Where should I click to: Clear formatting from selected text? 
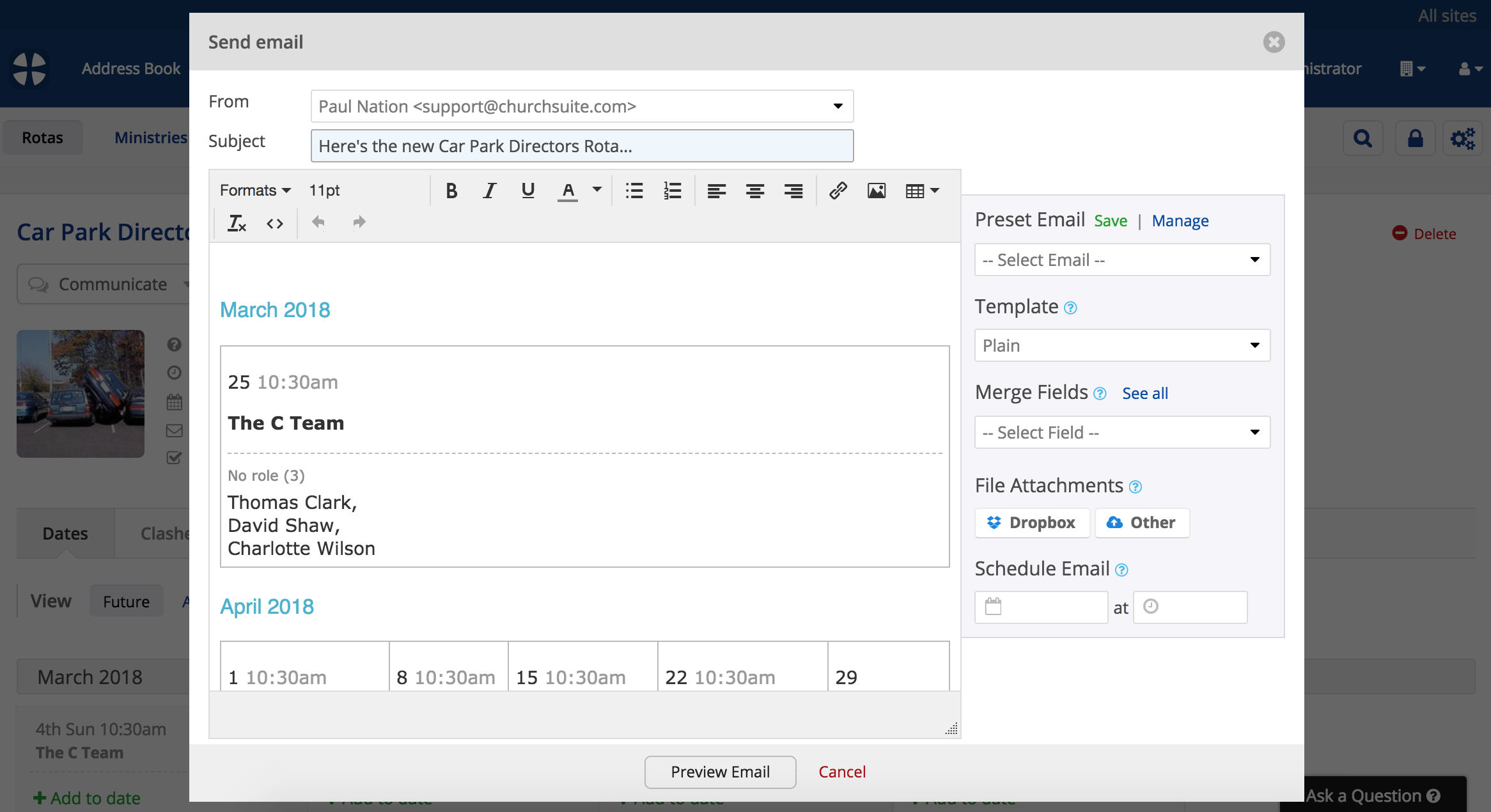pos(237,223)
